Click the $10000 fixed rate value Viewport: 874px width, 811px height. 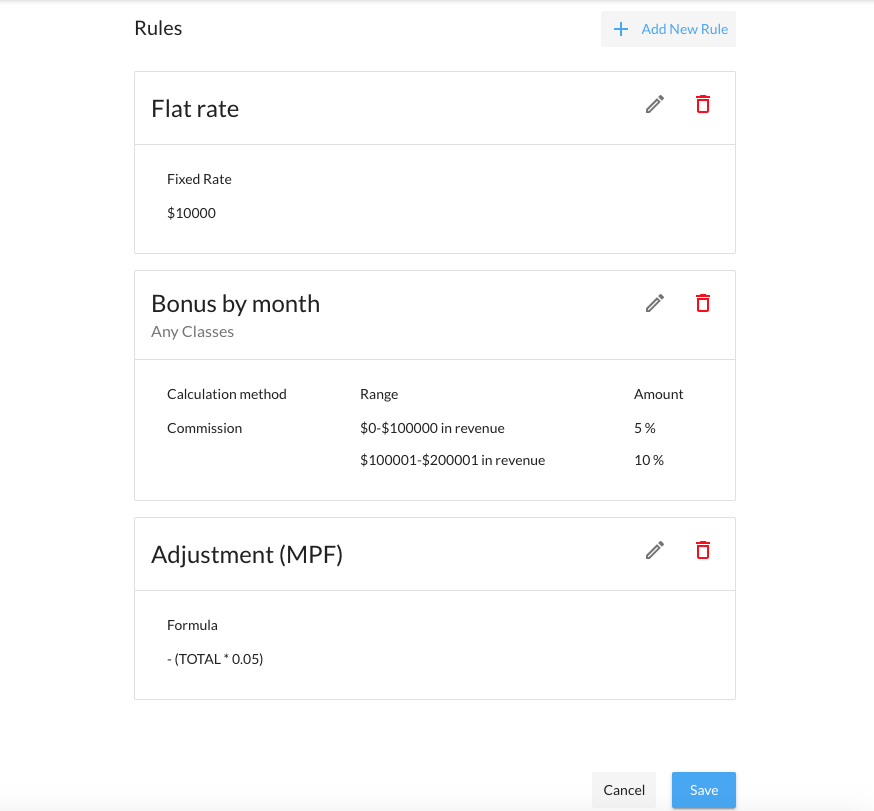(x=191, y=213)
